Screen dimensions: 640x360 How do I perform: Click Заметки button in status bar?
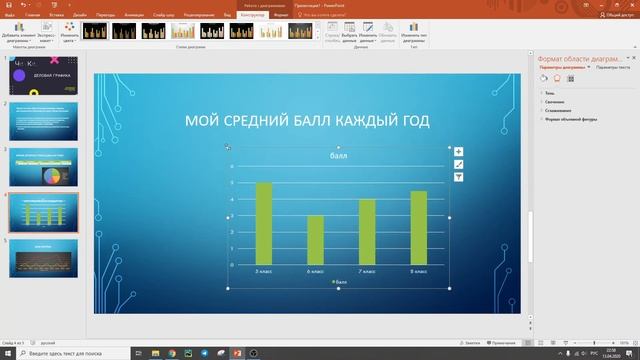470,343
